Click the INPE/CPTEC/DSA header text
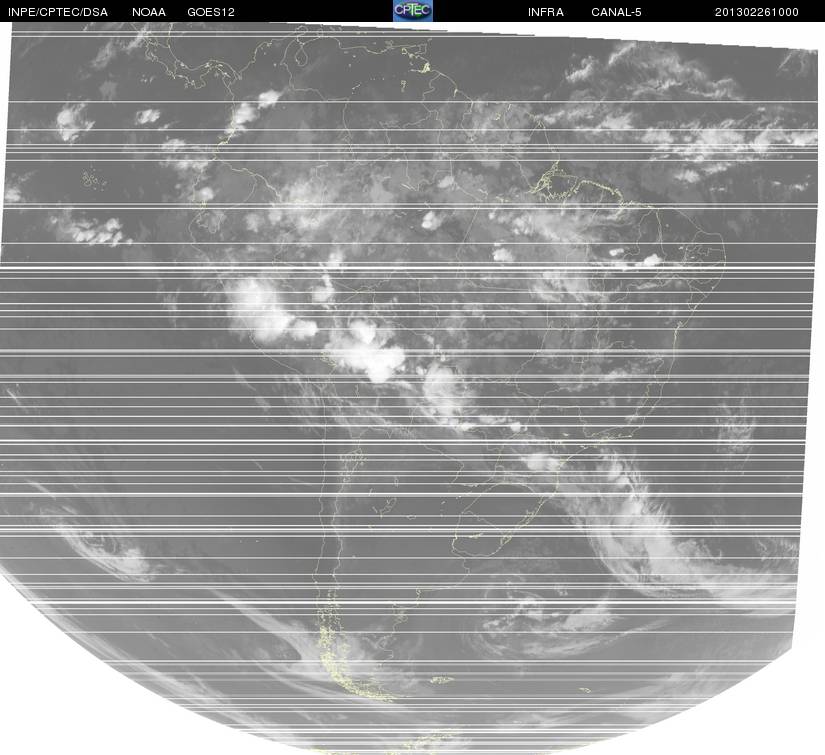Viewport: 825px width, 755px height. 58,12
